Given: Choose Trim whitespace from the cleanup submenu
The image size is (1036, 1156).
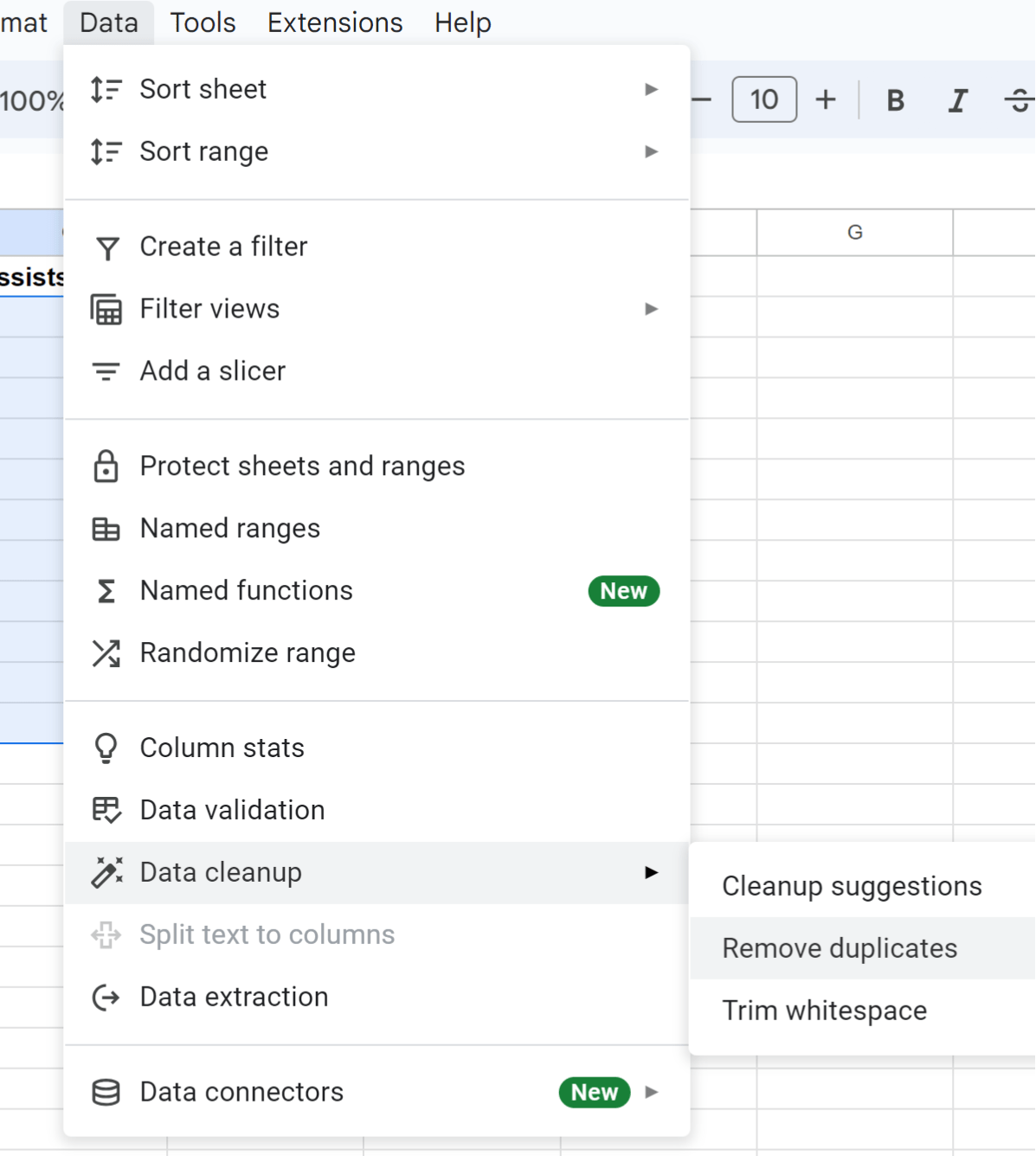Looking at the screenshot, I should pyautogui.click(x=824, y=1010).
